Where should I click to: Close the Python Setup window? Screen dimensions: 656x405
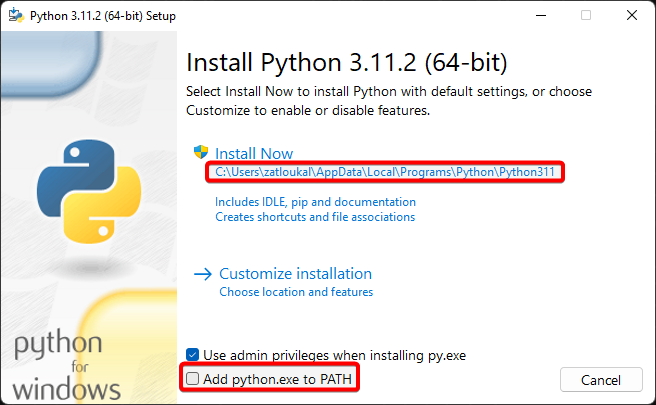[x=631, y=15]
